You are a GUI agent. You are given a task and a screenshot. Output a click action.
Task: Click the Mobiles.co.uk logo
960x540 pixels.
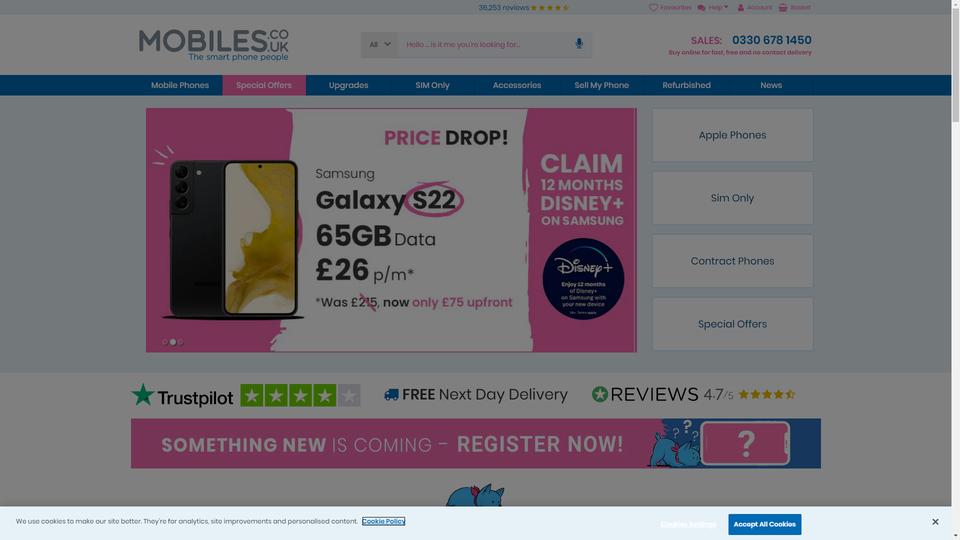(214, 45)
